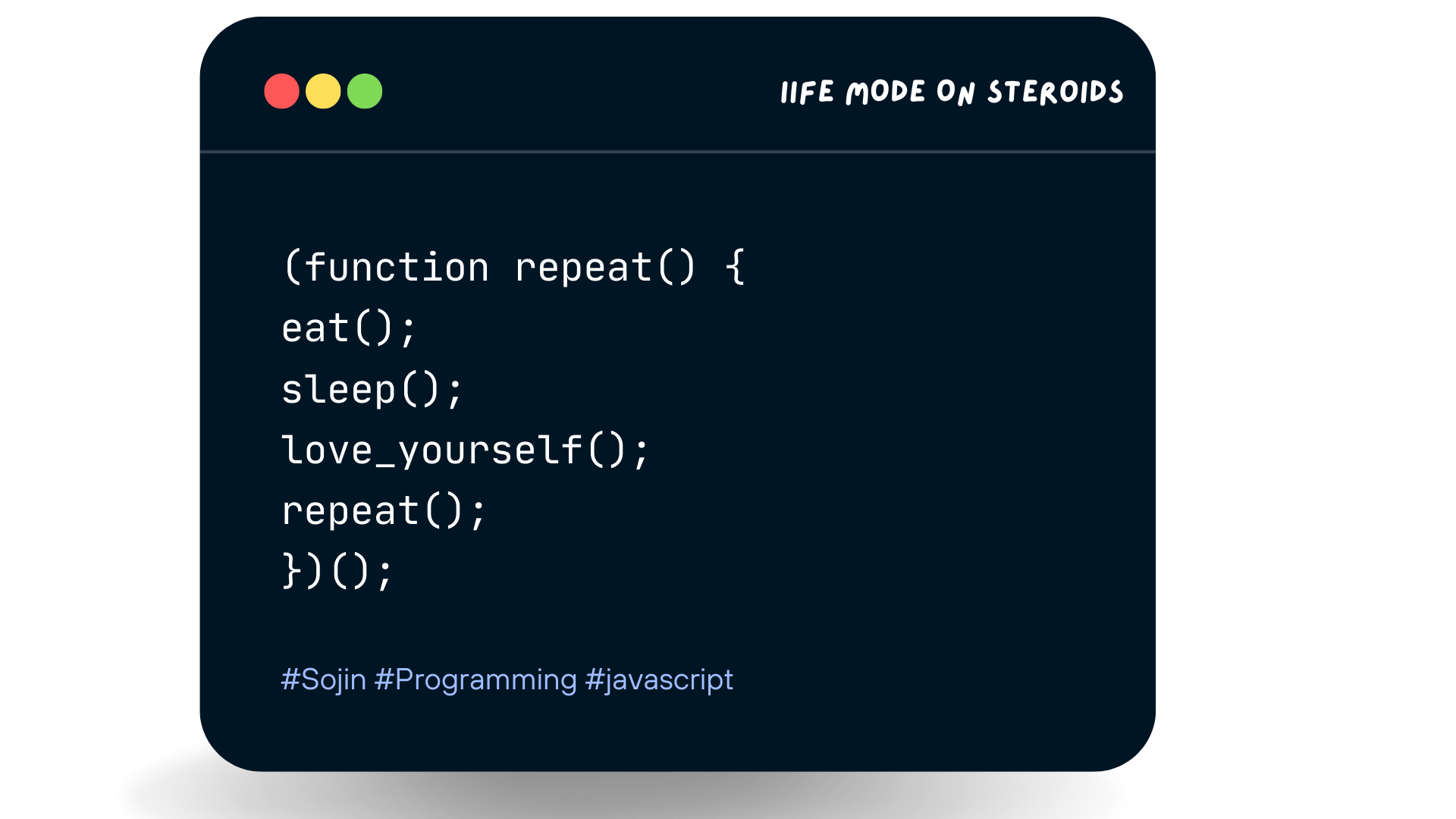The image size is (1456, 819).
Task: Open the #javascript hashtag
Action: tap(659, 679)
